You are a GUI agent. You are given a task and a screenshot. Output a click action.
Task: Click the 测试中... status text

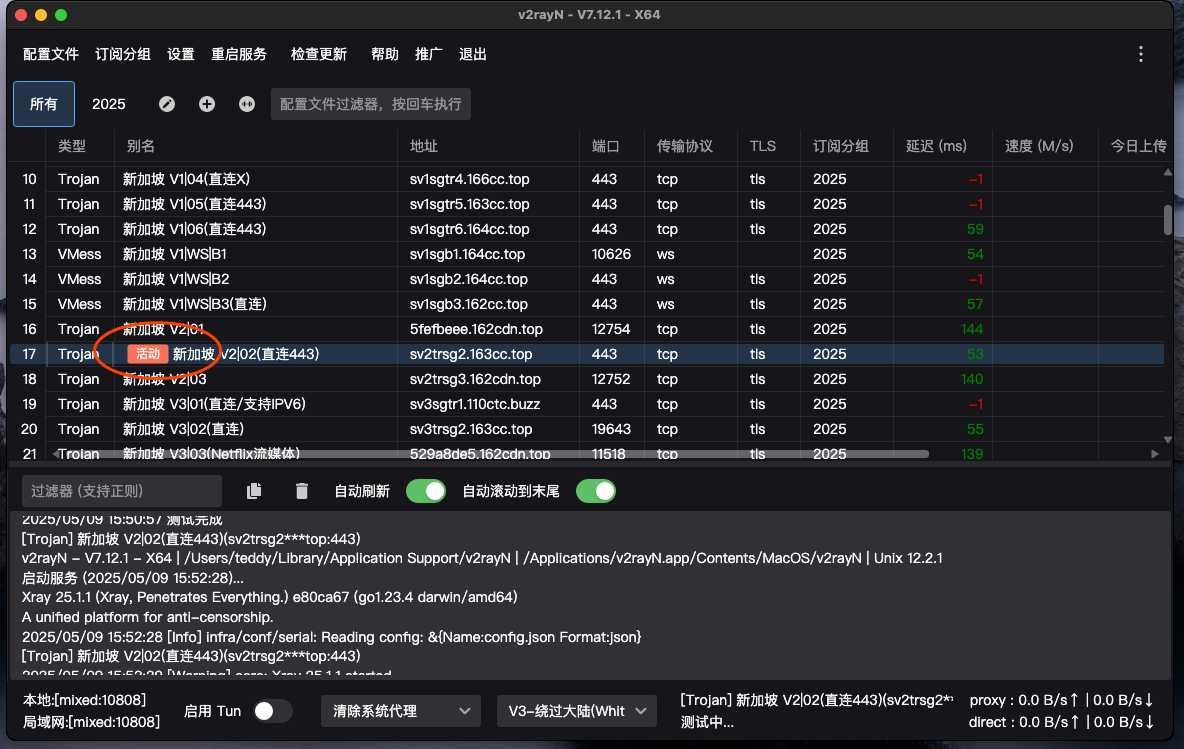pyautogui.click(x=708, y=722)
